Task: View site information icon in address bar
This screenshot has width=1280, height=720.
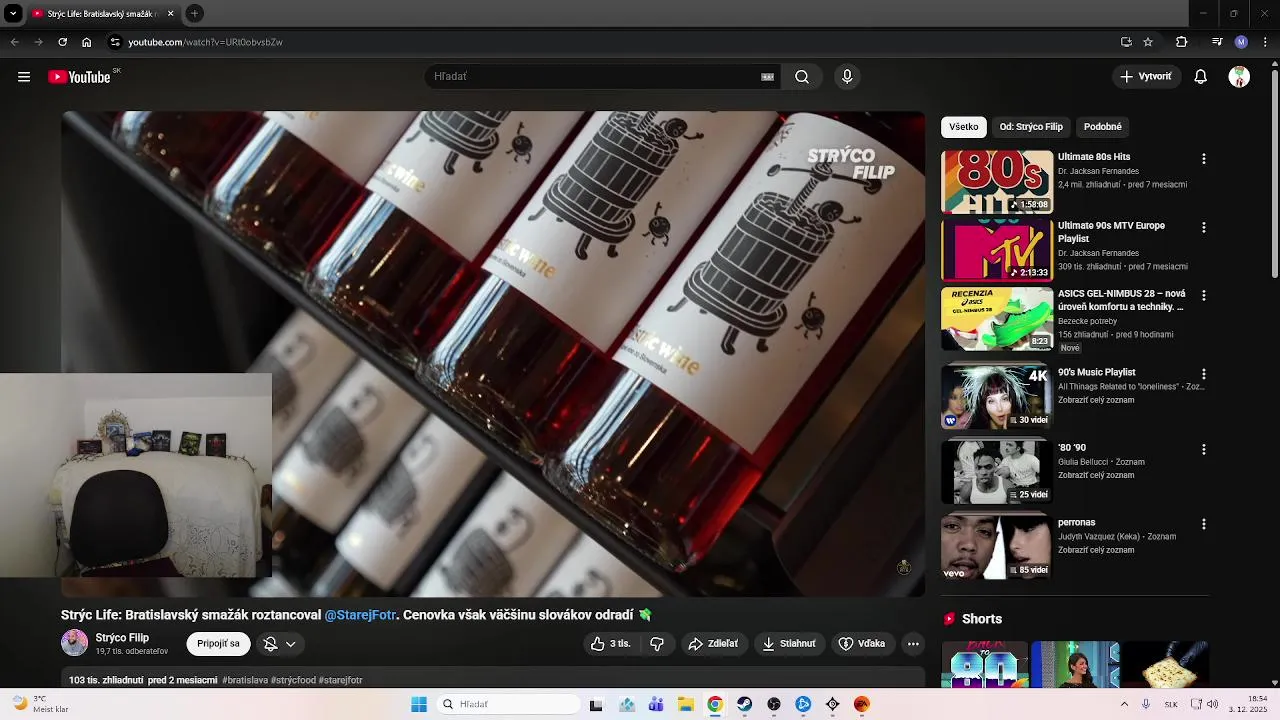Action: point(115,42)
